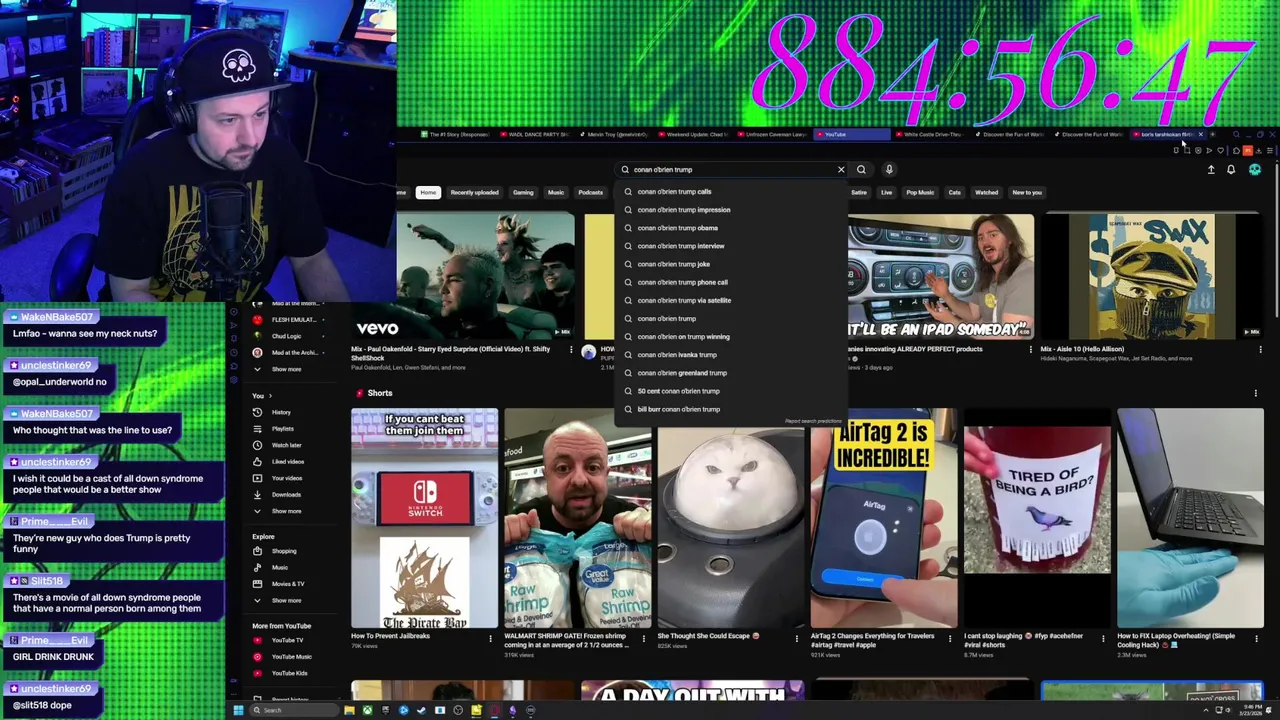The image size is (1280, 720).
Task: Select the Home filter chip
Action: pos(428,192)
